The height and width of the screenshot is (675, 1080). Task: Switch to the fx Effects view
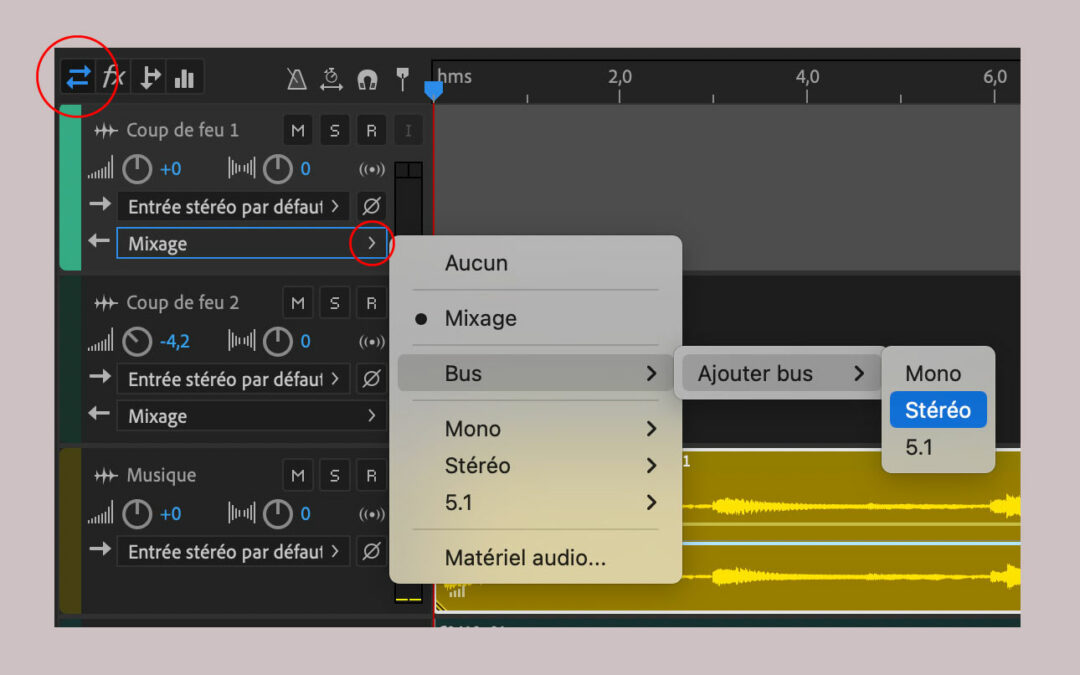(114, 77)
